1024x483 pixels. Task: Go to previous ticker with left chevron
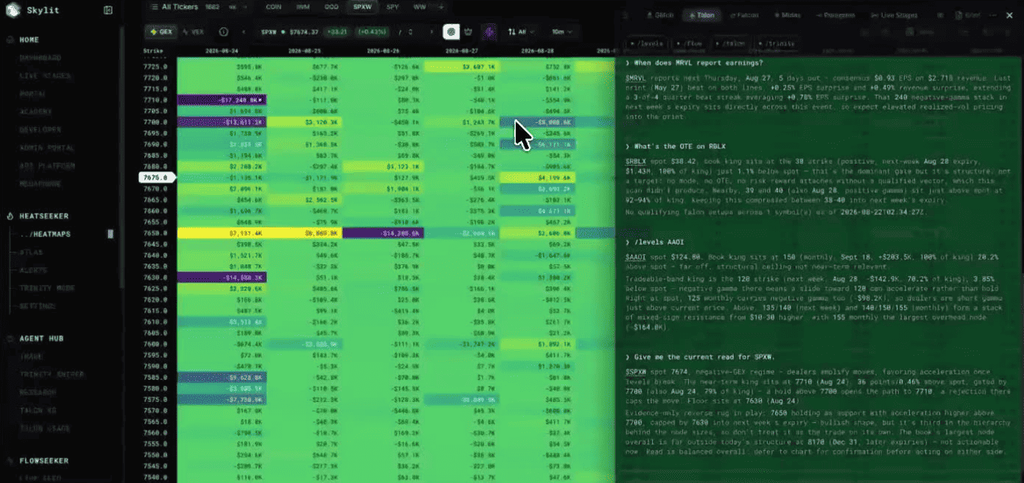tap(244, 31)
